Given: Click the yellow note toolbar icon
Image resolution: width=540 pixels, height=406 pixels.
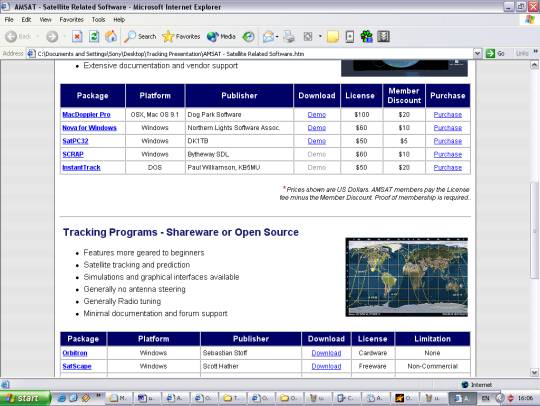Looking at the screenshot, I should coord(332,37).
